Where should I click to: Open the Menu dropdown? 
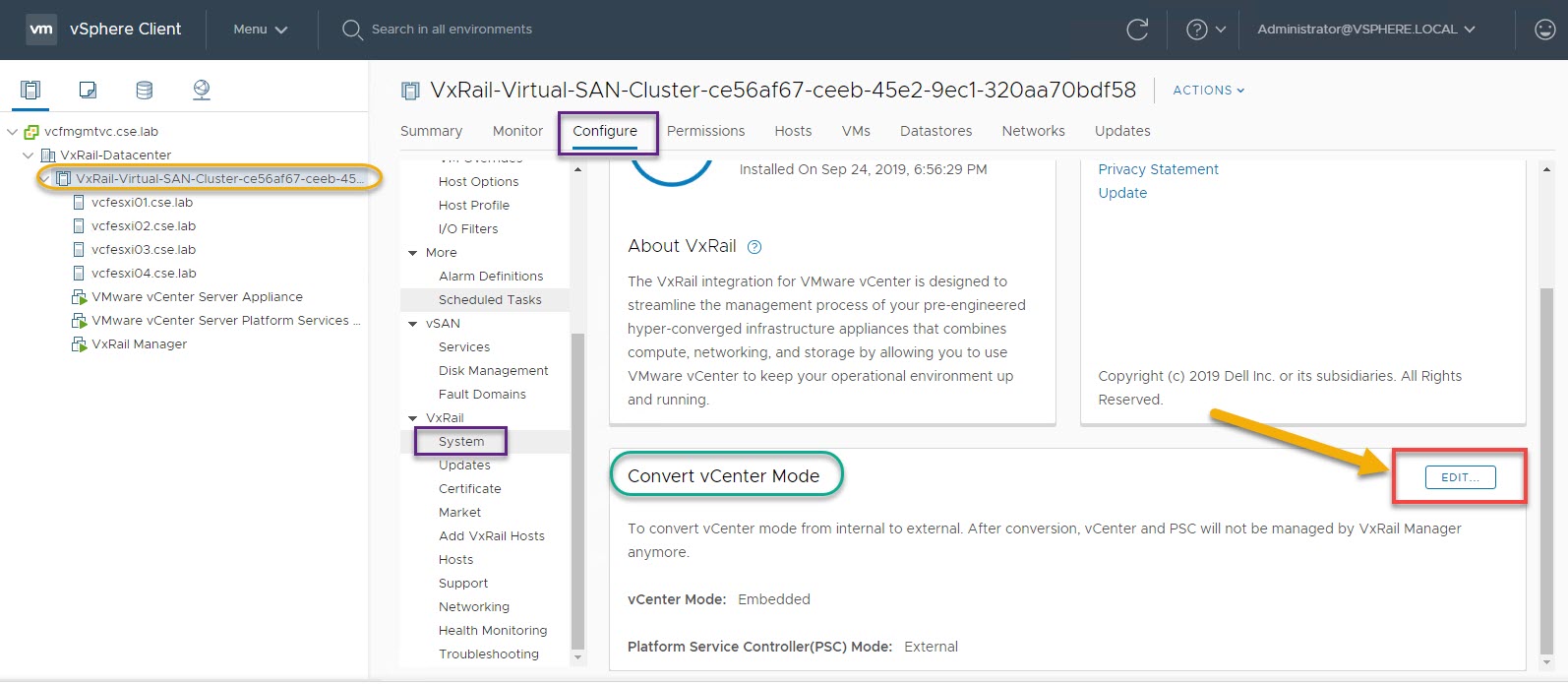(260, 30)
